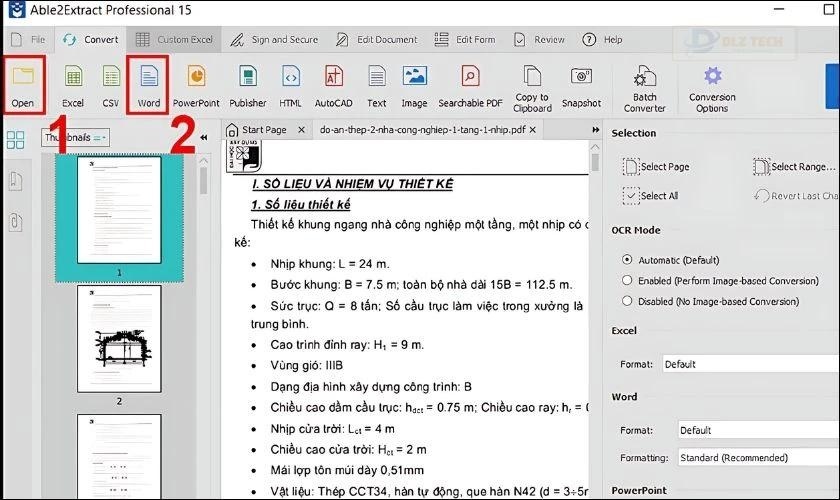Choose the Image conversion icon

tap(415, 77)
